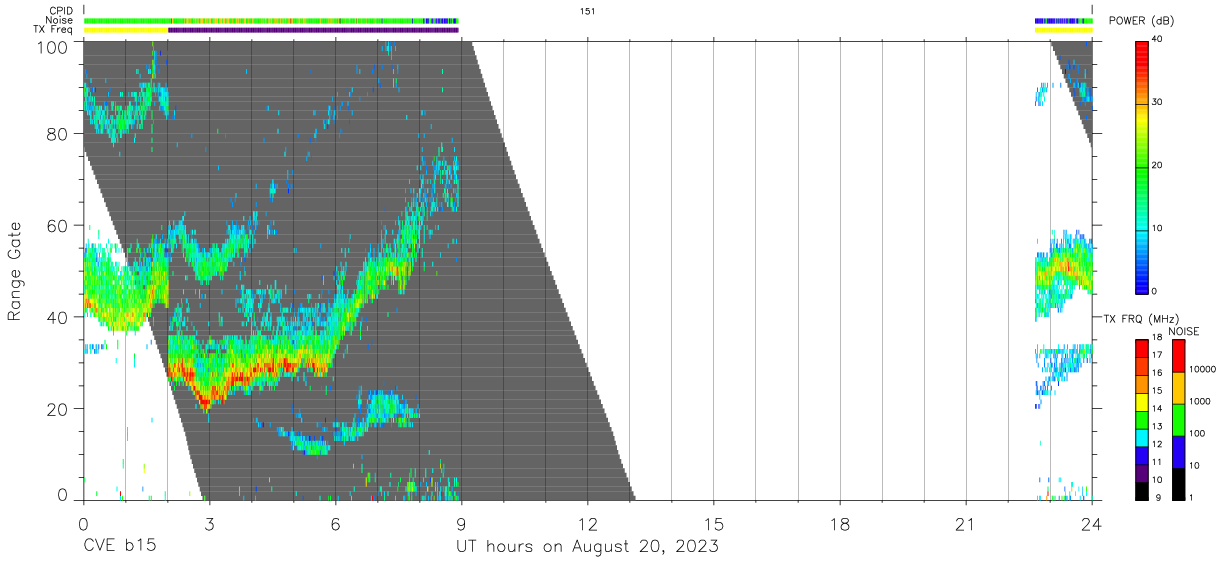Click the 40 label on the range gate axis
Screen dimensions: 1228x567
coord(57,317)
